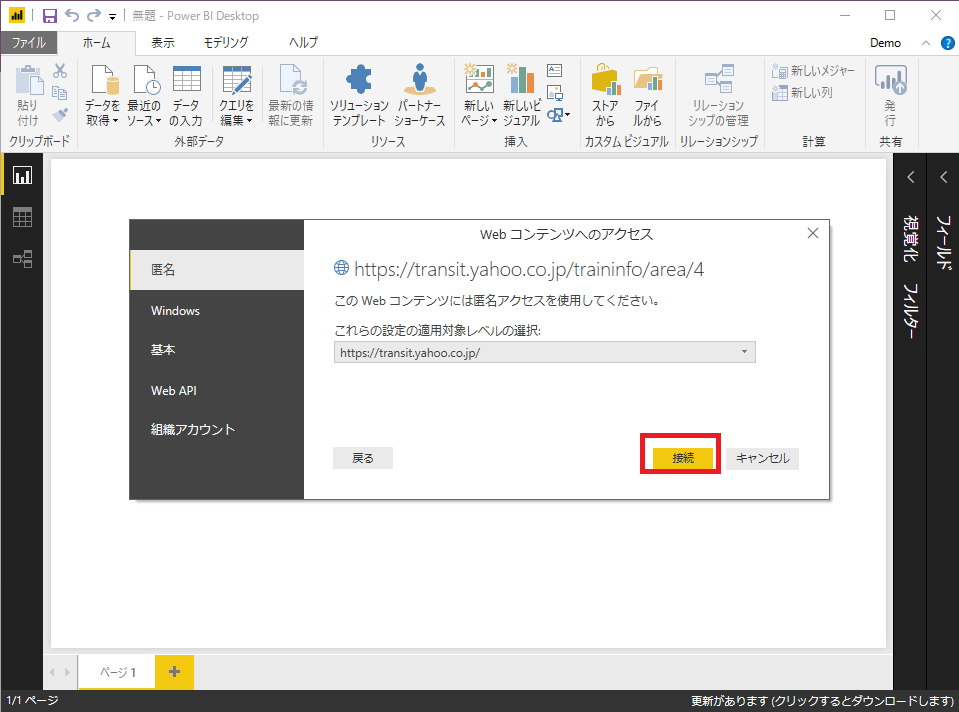Open the 新しいページ dropdown

(x=479, y=95)
